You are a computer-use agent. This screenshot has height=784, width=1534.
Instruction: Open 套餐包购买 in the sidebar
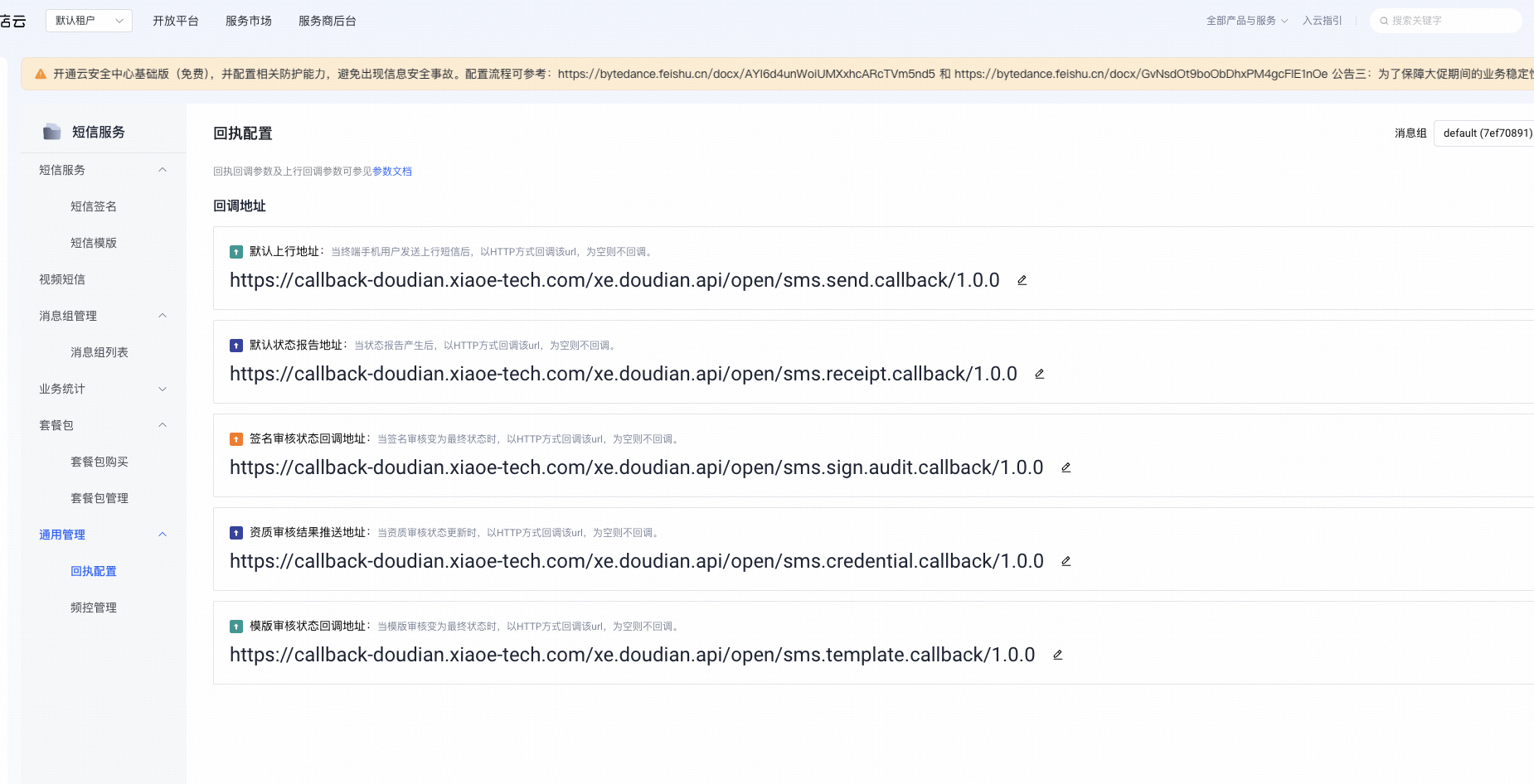tap(100, 462)
